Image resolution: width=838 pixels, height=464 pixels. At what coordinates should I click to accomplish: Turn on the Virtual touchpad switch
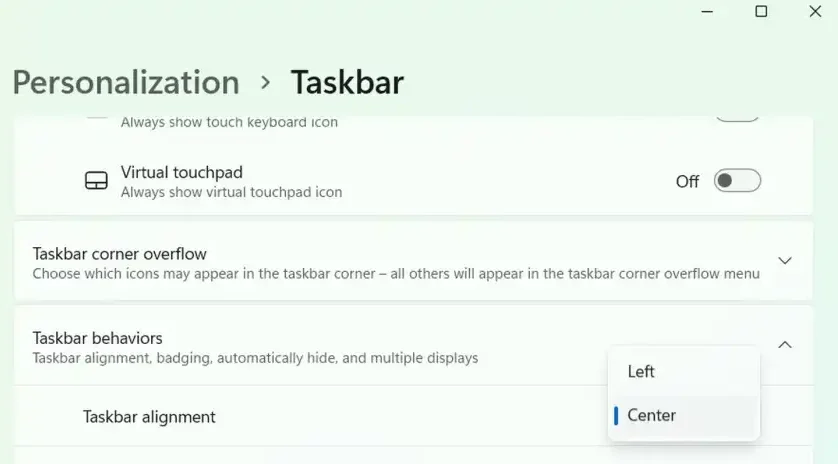click(737, 181)
